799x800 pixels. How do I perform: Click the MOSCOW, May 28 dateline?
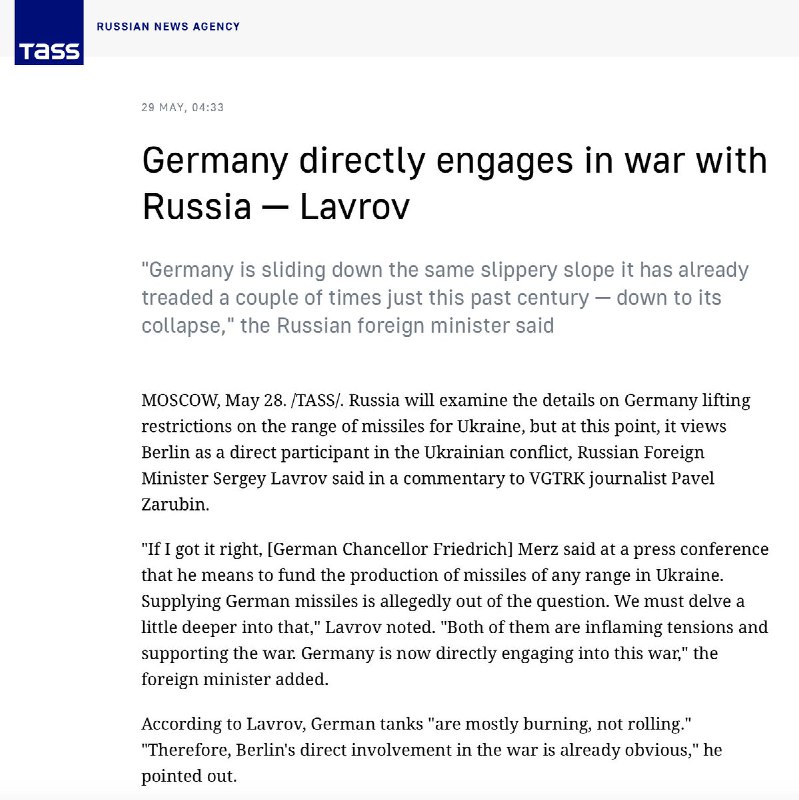[214, 401]
